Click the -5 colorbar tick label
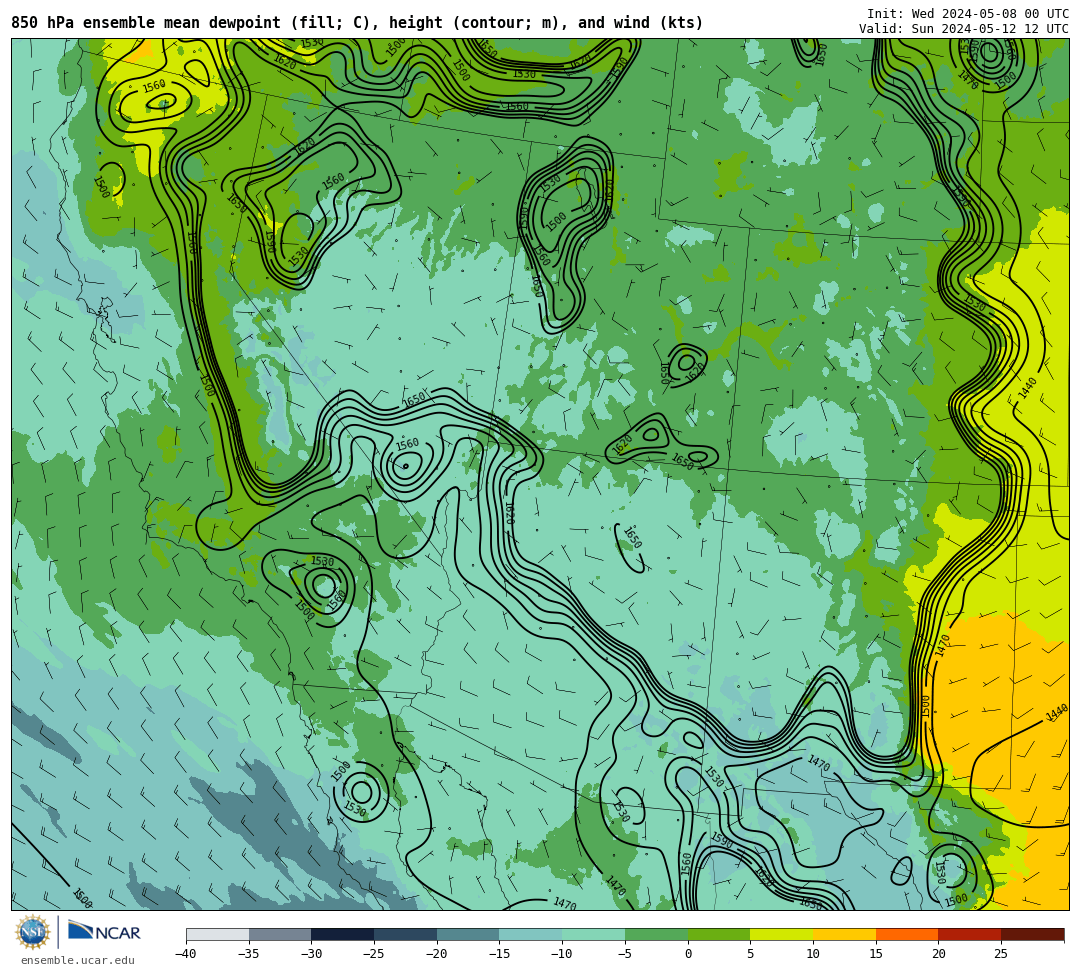The height and width of the screenshot is (973, 1080). click(625, 954)
